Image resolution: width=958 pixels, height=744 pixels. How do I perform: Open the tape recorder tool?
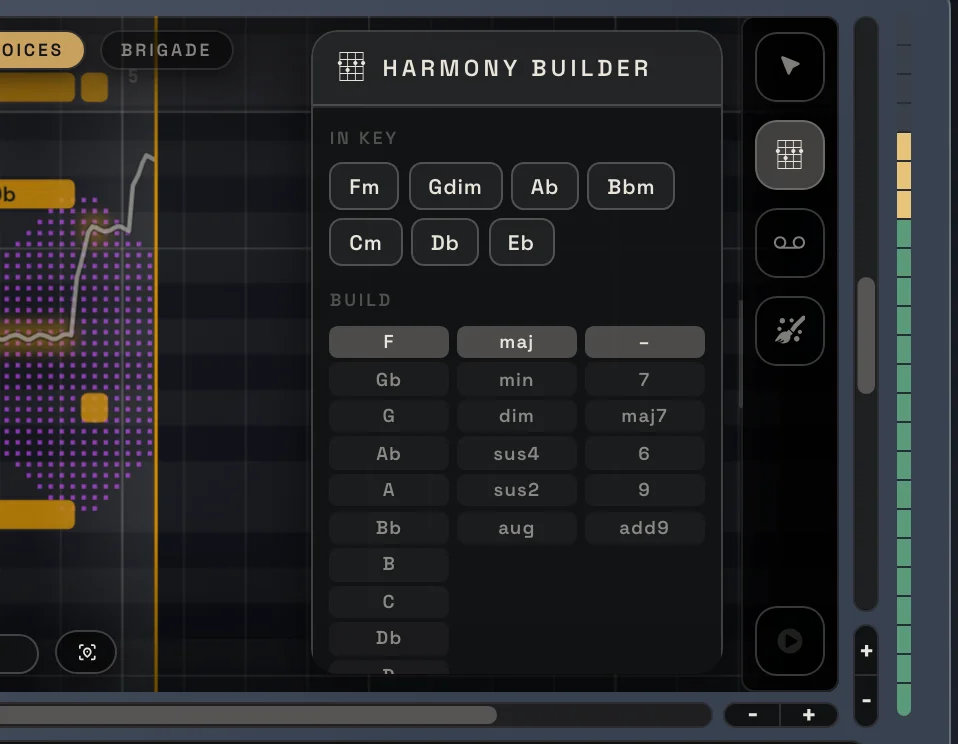tap(789, 243)
